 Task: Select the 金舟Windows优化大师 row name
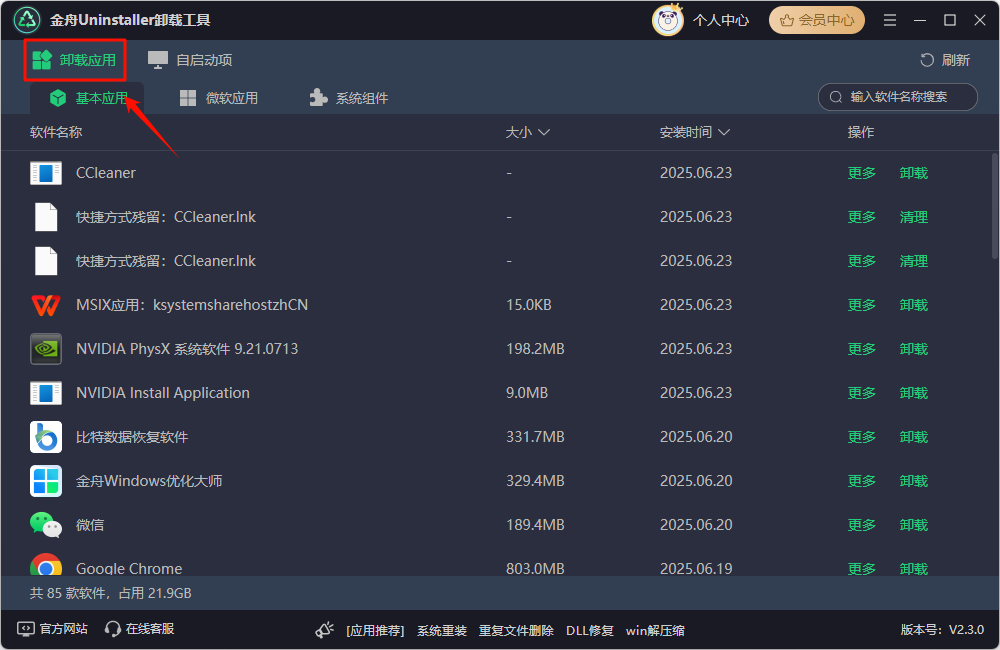click(x=149, y=481)
